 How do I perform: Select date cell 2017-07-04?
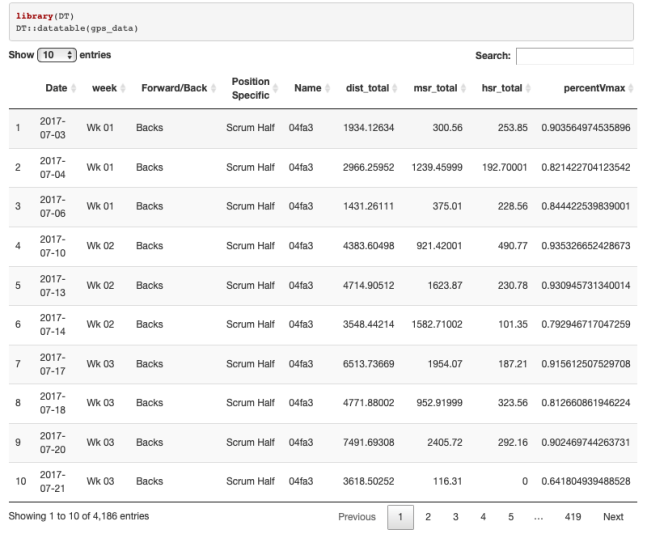pyautogui.click(x=52, y=168)
